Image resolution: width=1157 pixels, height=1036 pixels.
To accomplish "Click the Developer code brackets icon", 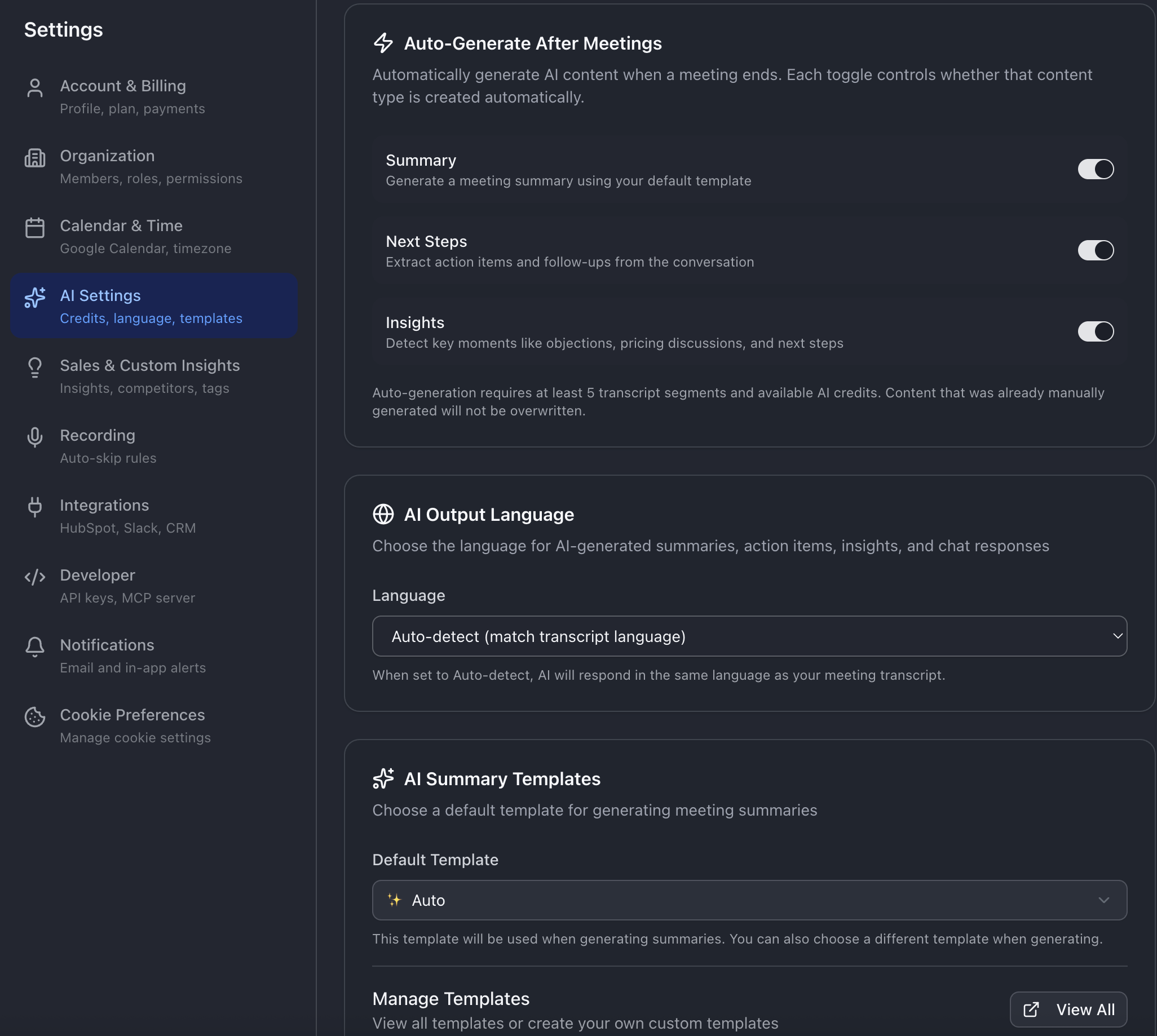I will pos(35,577).
